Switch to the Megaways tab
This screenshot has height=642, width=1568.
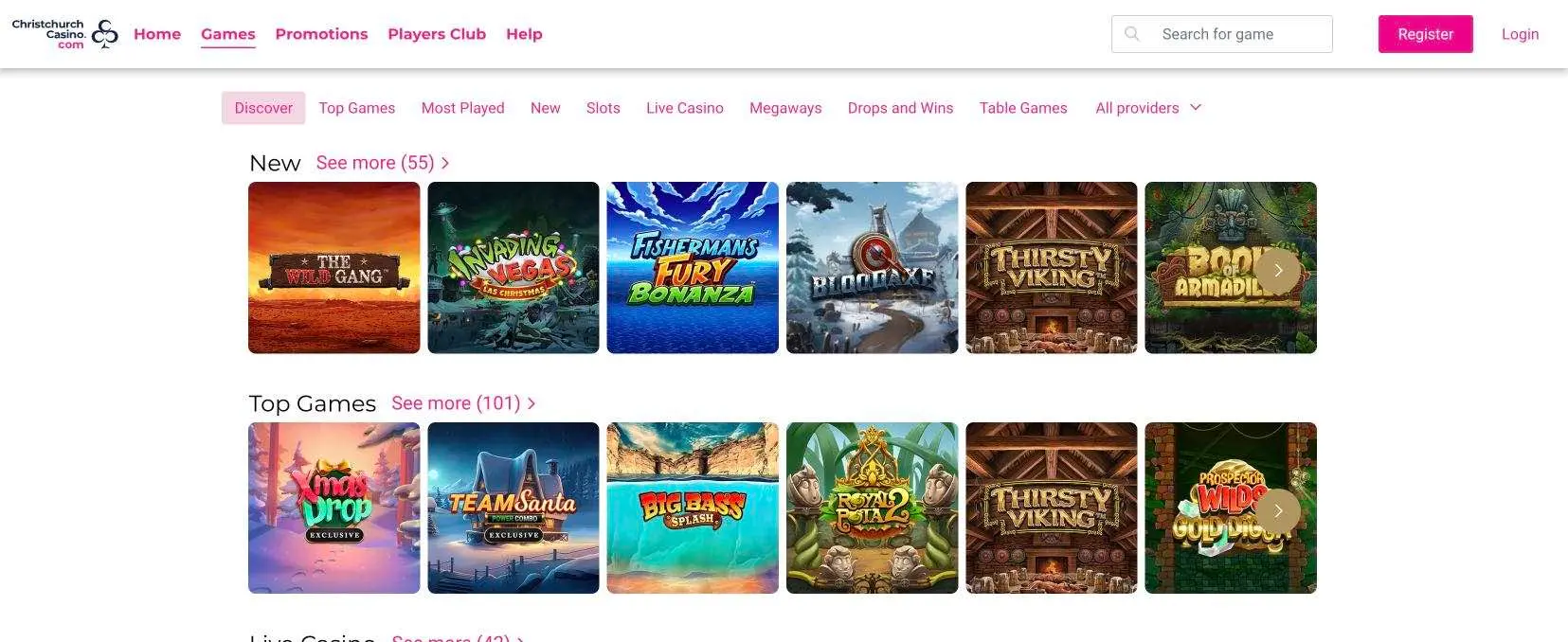pyautogui.click(x=784, y=108)
